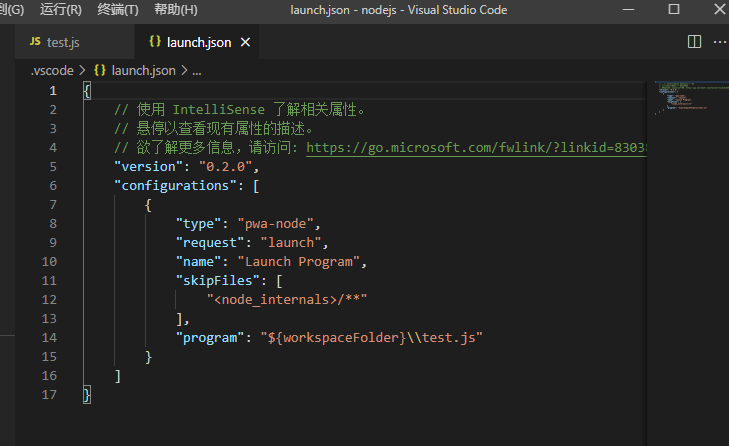Viewport: 729px width, 446px height.
Task: Maximize the Visual Studio Code window
Action: 674,9
